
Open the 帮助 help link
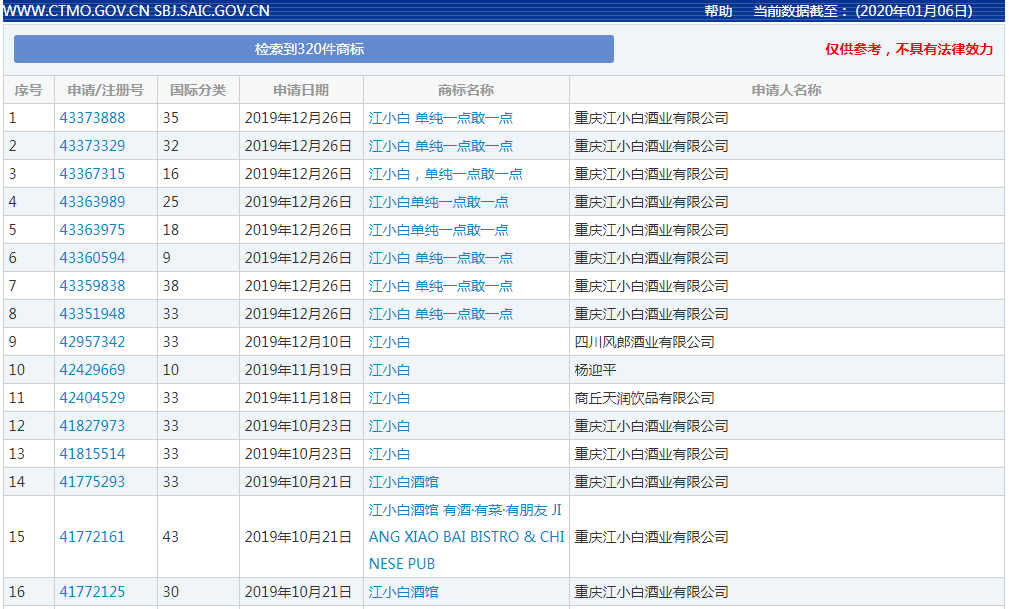(x=718, y=11)
